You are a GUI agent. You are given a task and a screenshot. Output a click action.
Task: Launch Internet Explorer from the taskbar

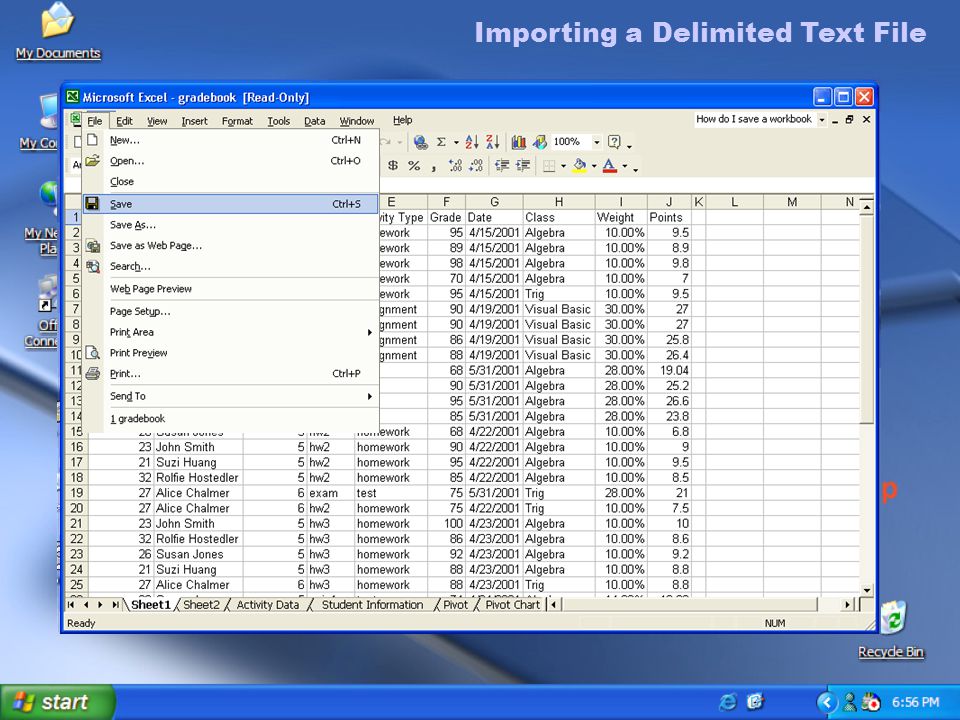[728, 702]
